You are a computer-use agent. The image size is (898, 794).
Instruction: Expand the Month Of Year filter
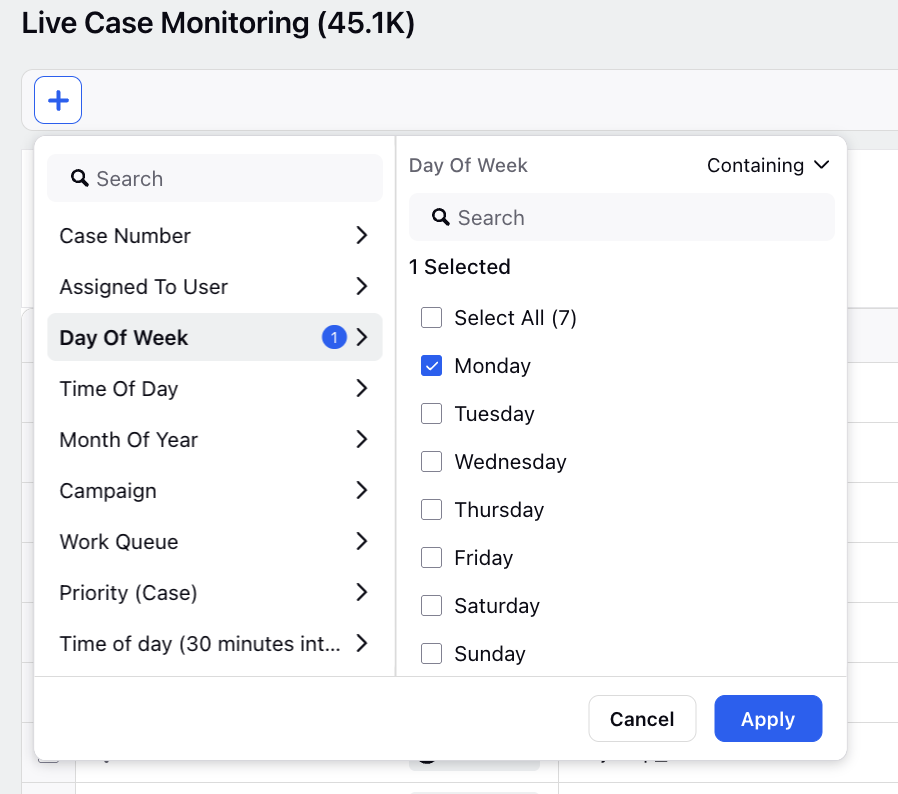click(215, 439)
